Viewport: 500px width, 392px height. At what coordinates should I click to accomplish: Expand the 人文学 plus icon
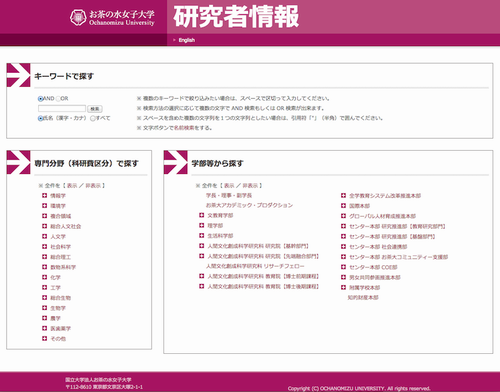pyautogui.click(x=44, y=236)
